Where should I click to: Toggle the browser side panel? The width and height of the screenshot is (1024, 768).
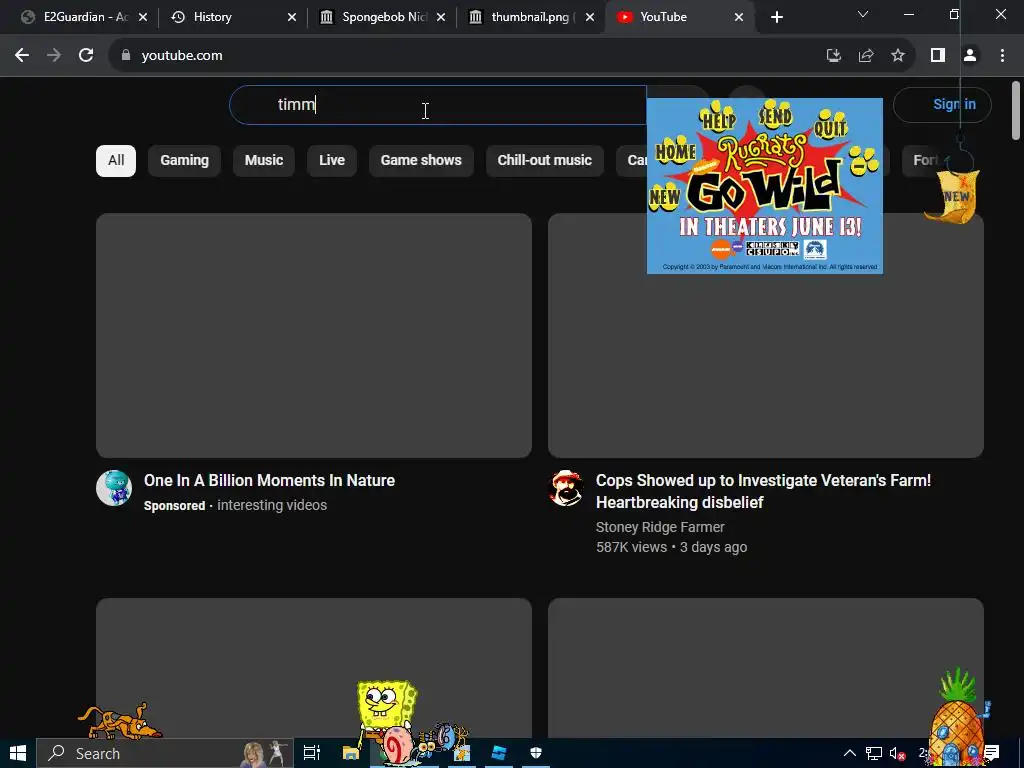point(938,56)
